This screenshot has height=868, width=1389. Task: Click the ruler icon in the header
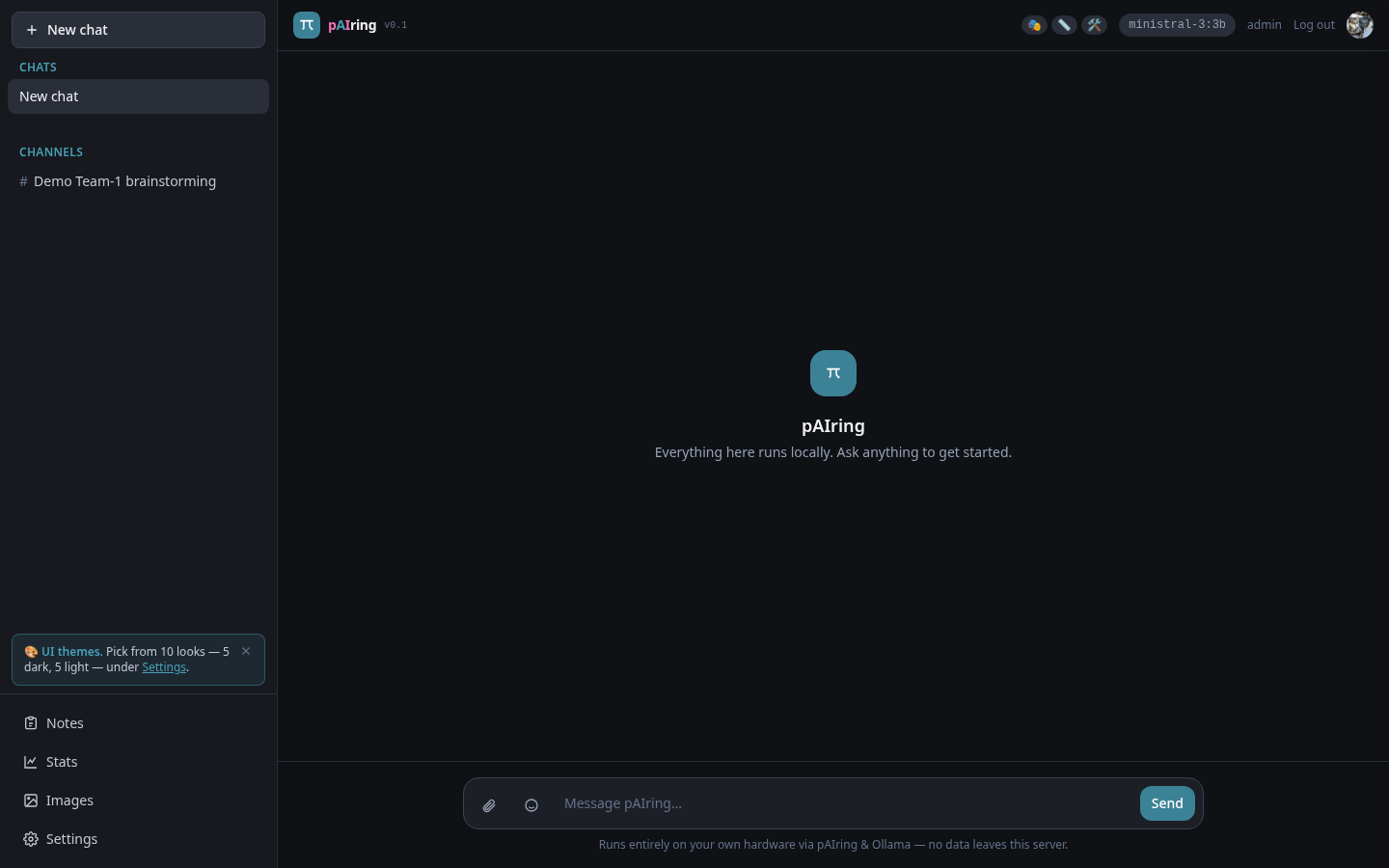tap(1064, 25)
